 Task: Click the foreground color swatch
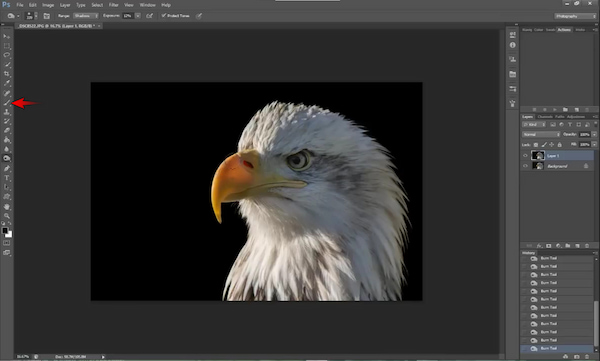pyautogui.click(x=5, y=230)
